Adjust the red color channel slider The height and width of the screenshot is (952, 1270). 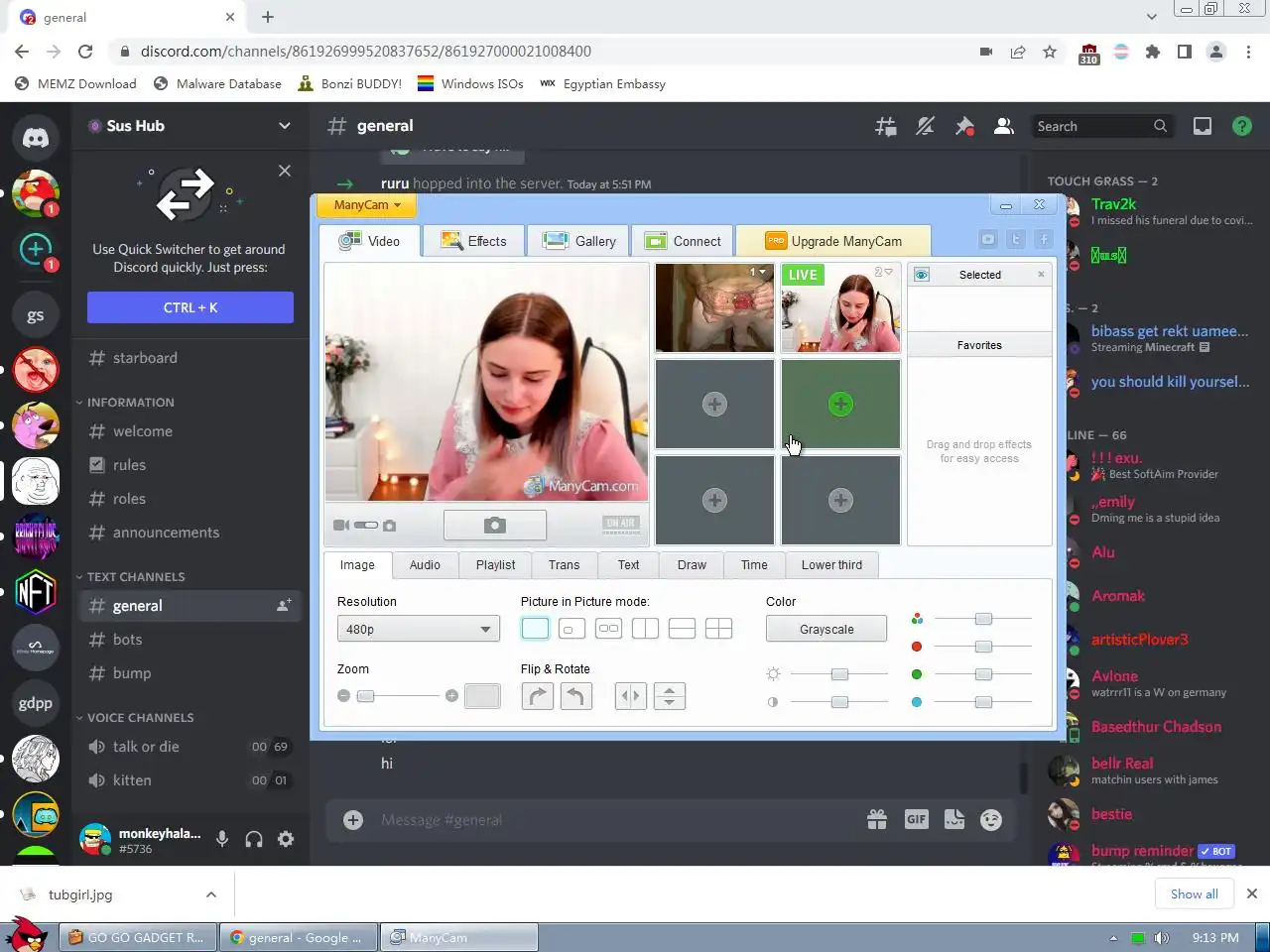coord(983,647)
